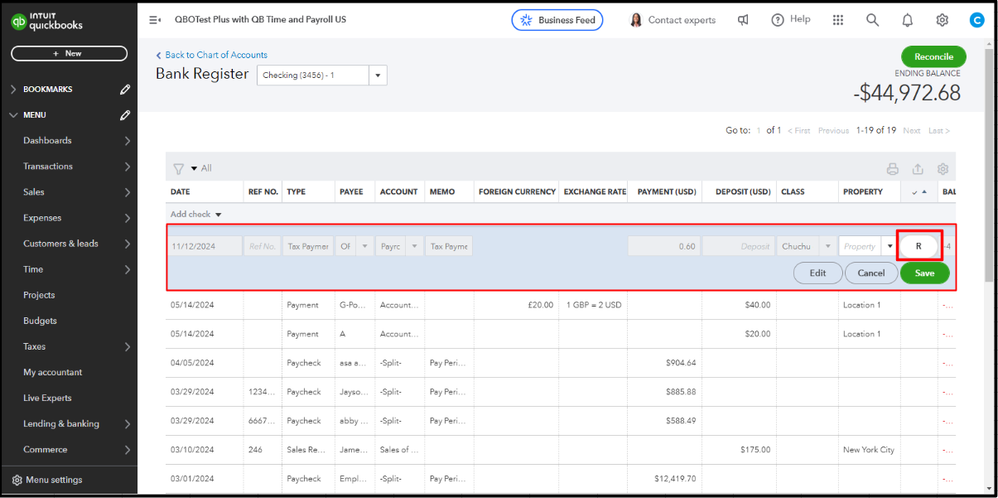Go to My accountant

pyautogui.click(x=52, y=372)
